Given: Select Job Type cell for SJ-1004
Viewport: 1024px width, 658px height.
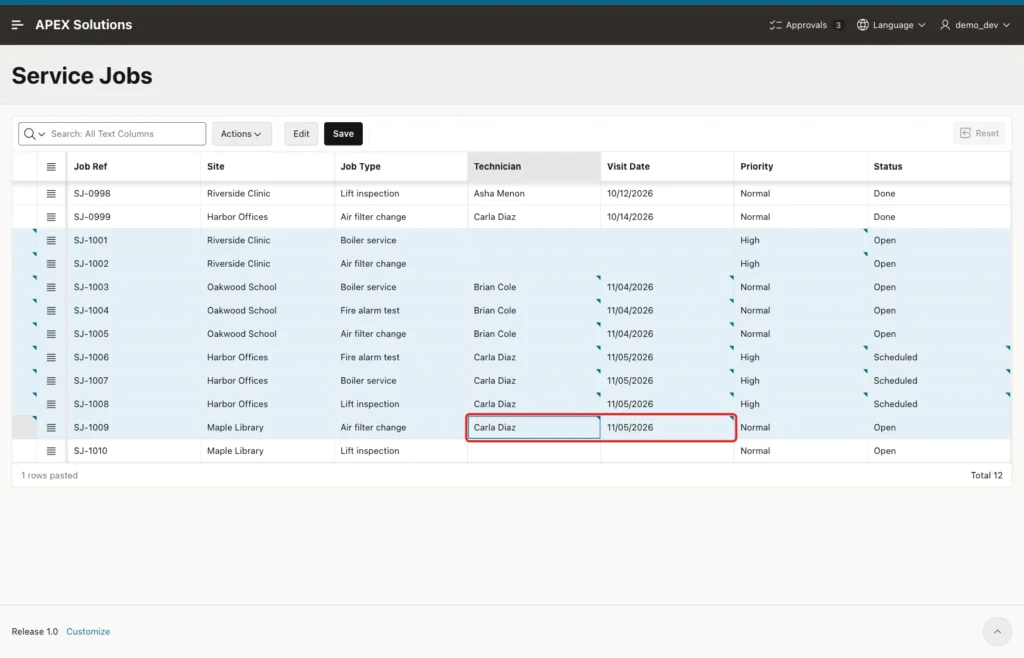Looking at the screenshot, I should point(401,311).
